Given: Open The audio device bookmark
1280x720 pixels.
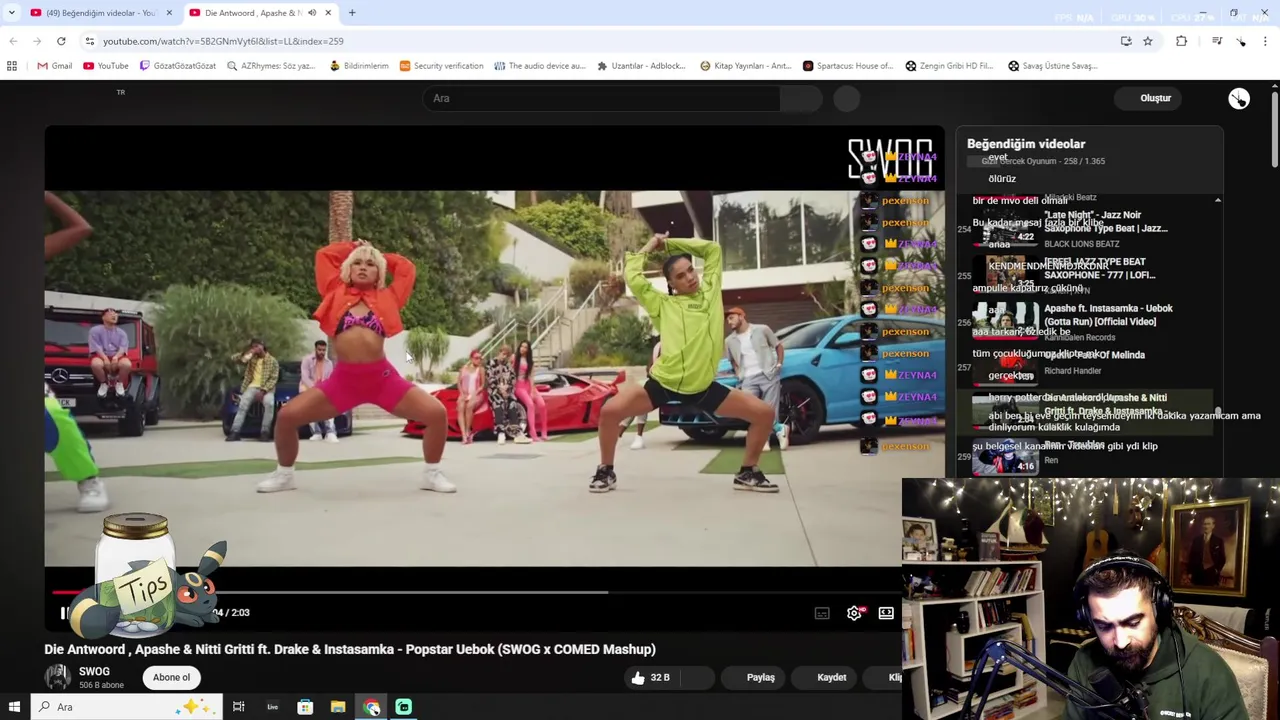Looking at the screenshot, I should 539,66.
